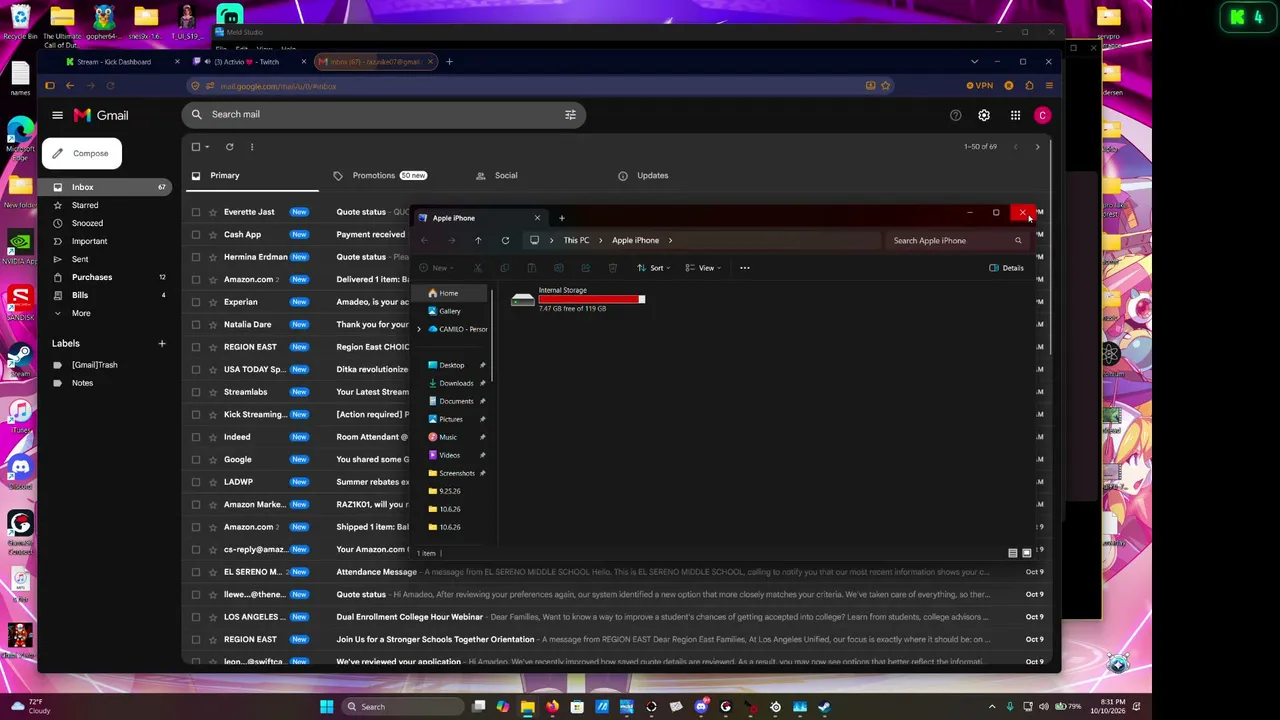Switch Explorer to large thumbnails view
1280x720 pixels.
click(1027, 553)
